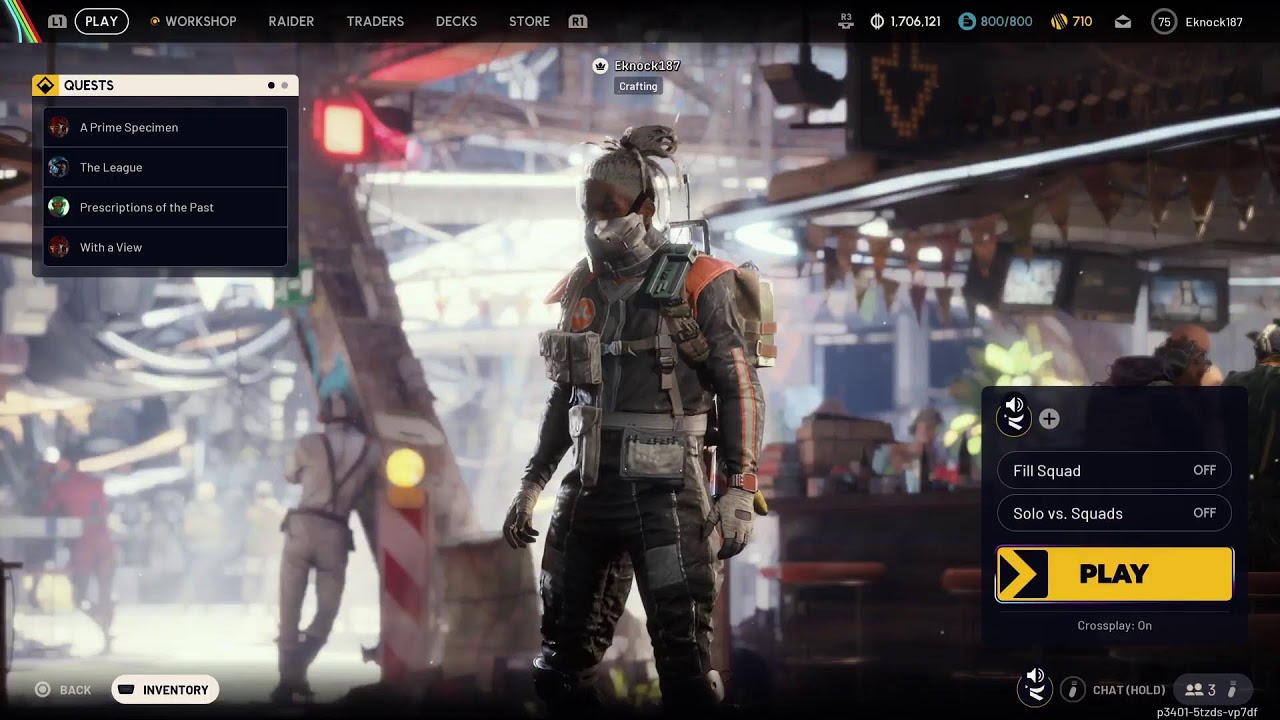
Task: Click the notification dot on Workshop tab
Action: (154, 21)
